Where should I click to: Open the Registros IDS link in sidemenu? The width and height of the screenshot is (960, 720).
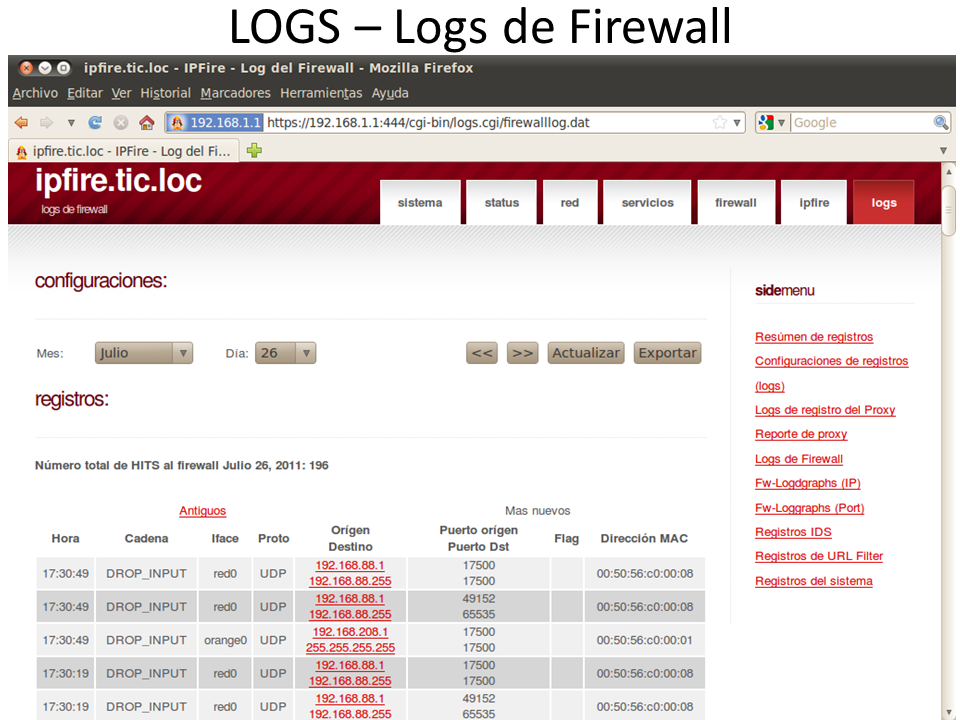pyautogui.click(x=793, y=532)
